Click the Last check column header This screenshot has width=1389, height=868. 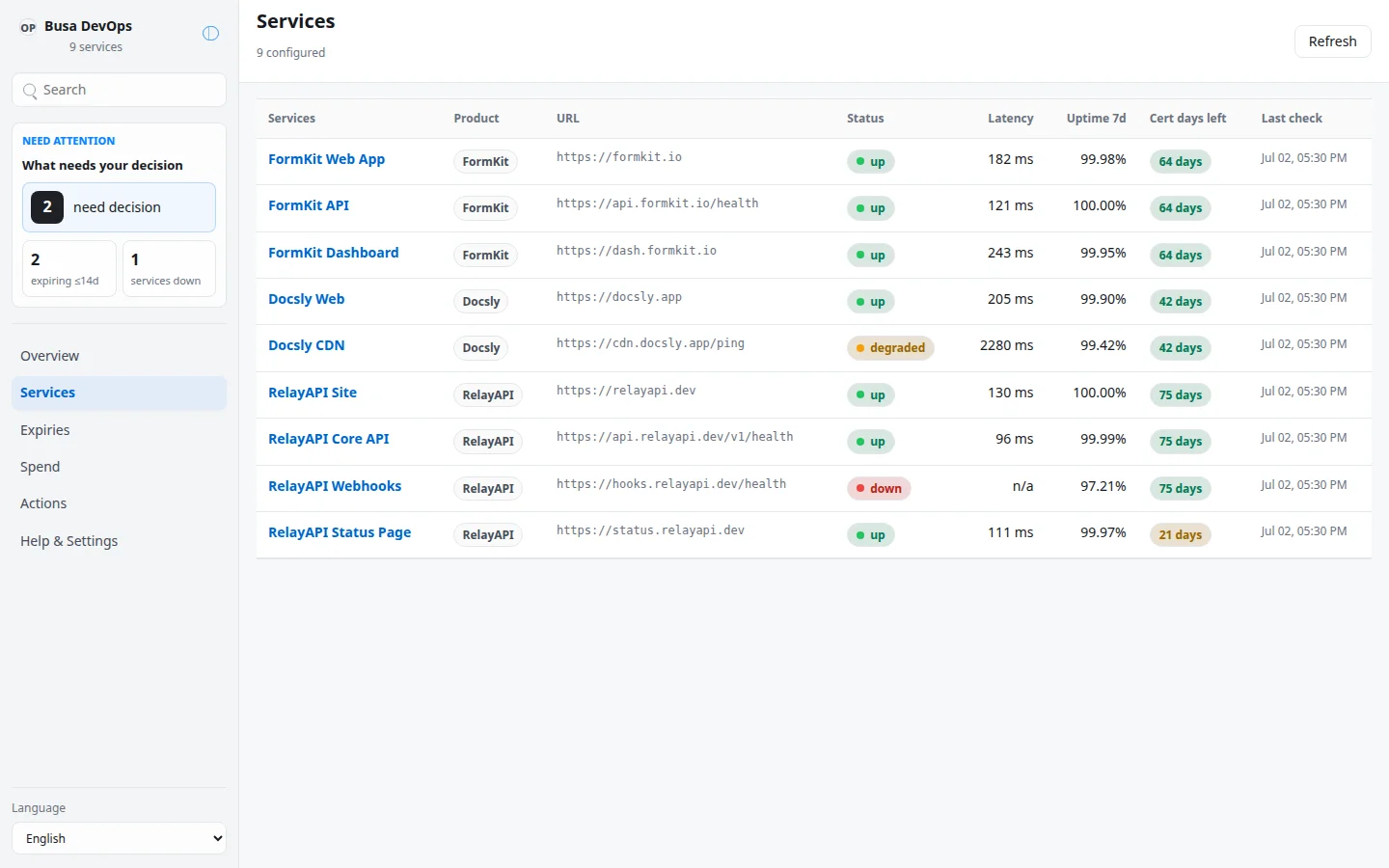[1292, 119]
